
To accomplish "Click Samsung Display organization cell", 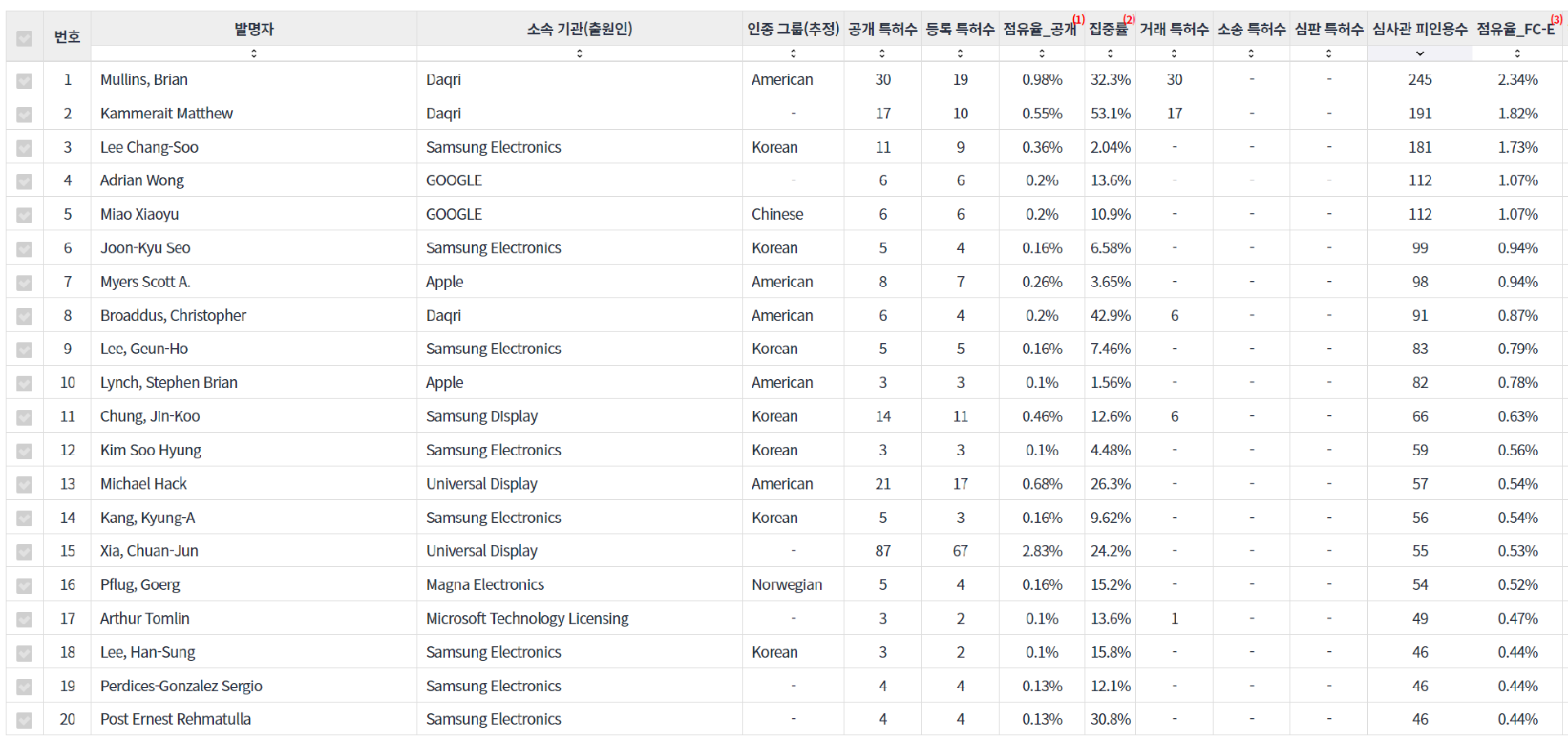I will pos(482,416).
